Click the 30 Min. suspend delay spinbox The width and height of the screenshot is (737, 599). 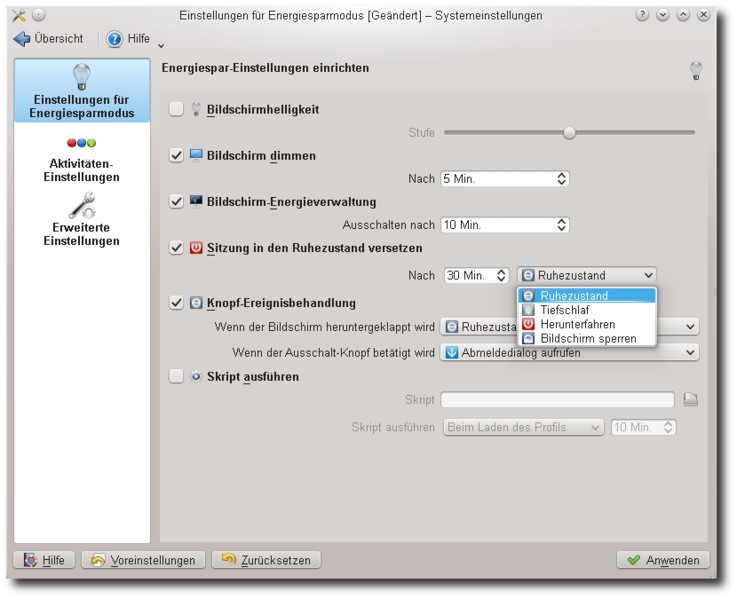pos(476,275)
